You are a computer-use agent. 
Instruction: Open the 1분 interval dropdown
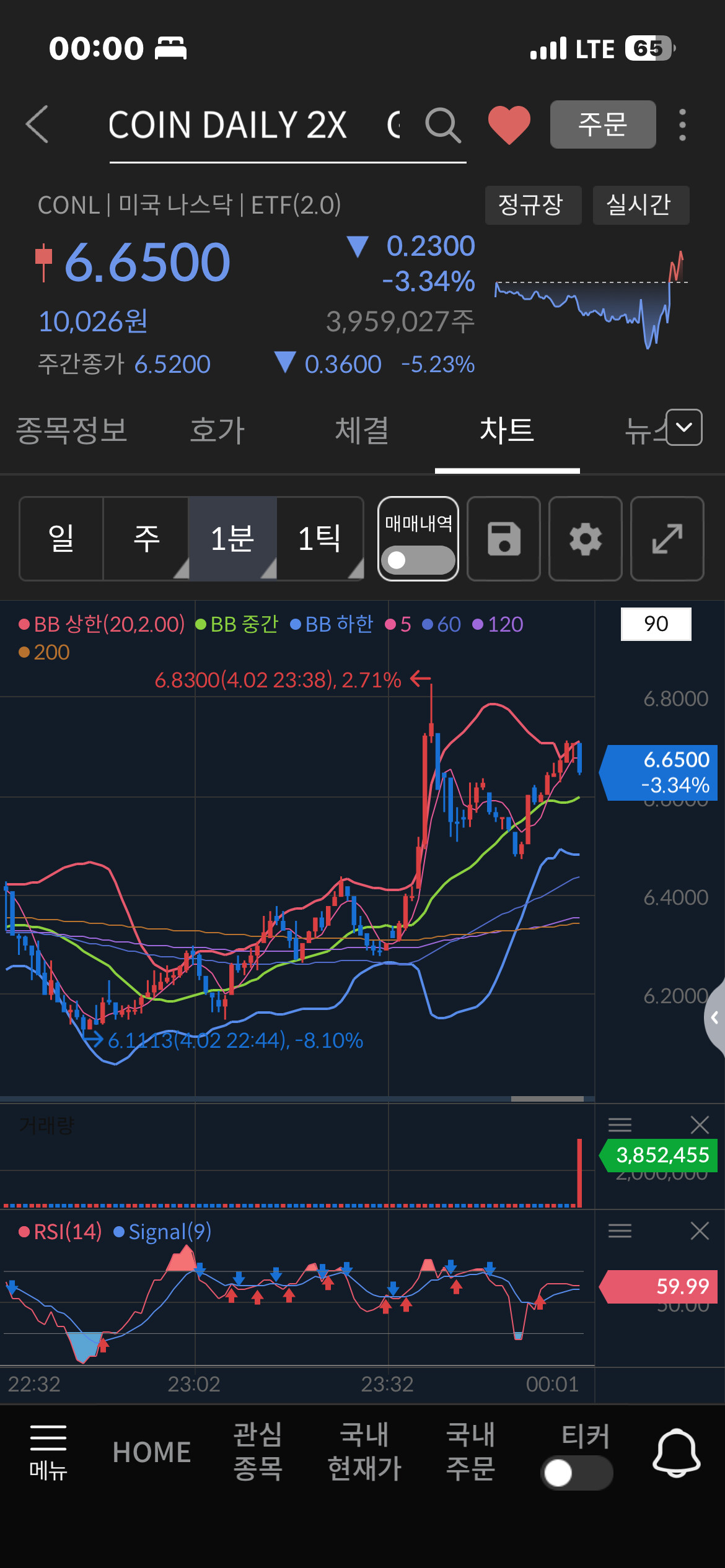tap(233, 539)
